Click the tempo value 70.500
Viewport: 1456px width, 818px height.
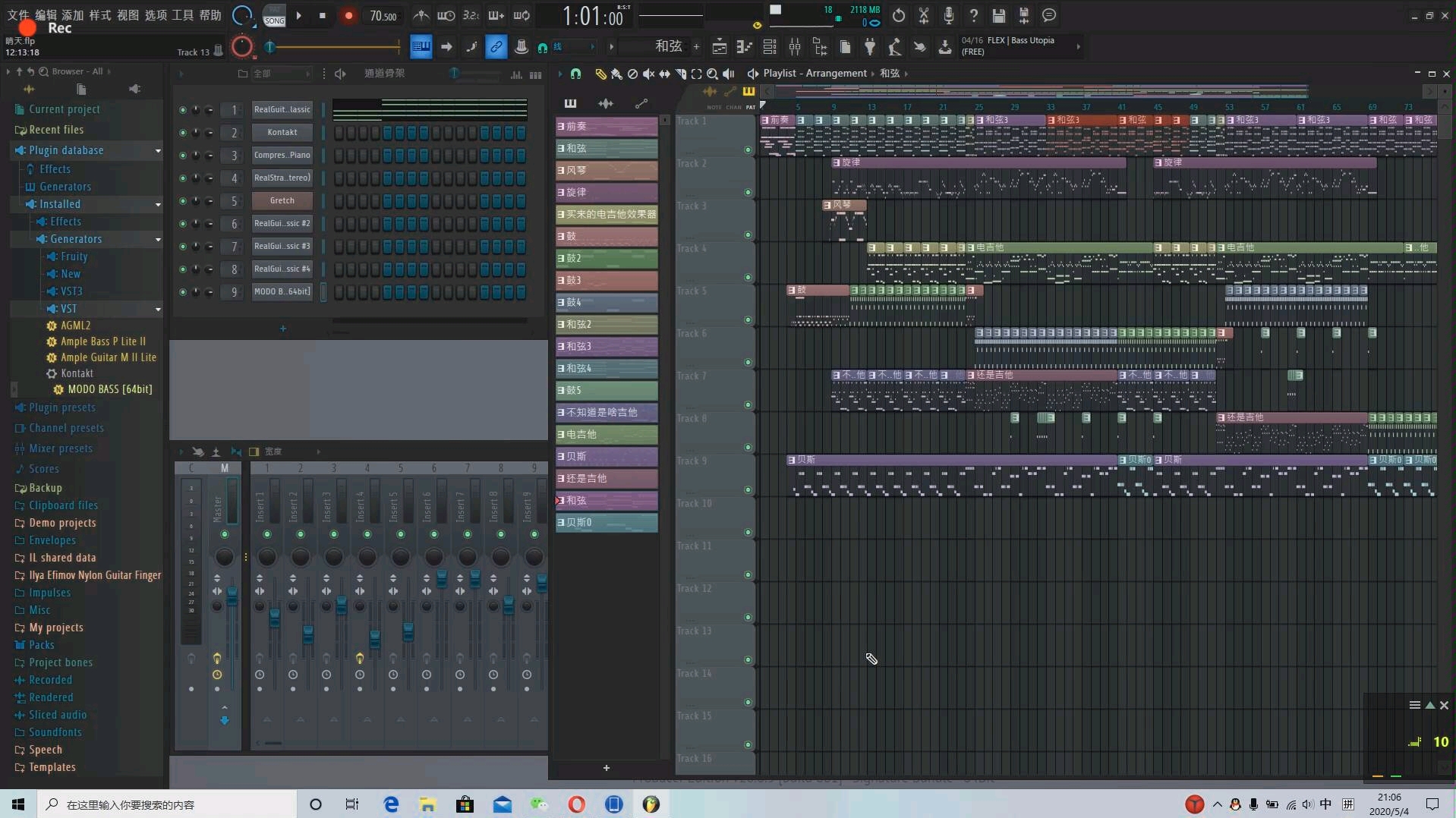click(383, 16)
